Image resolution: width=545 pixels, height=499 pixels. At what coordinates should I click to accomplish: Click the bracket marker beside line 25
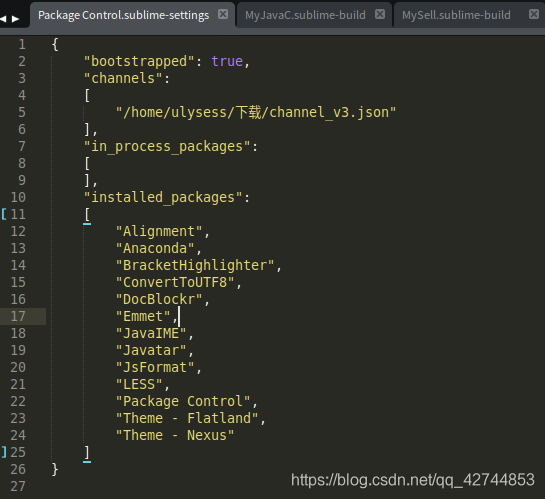4,452
